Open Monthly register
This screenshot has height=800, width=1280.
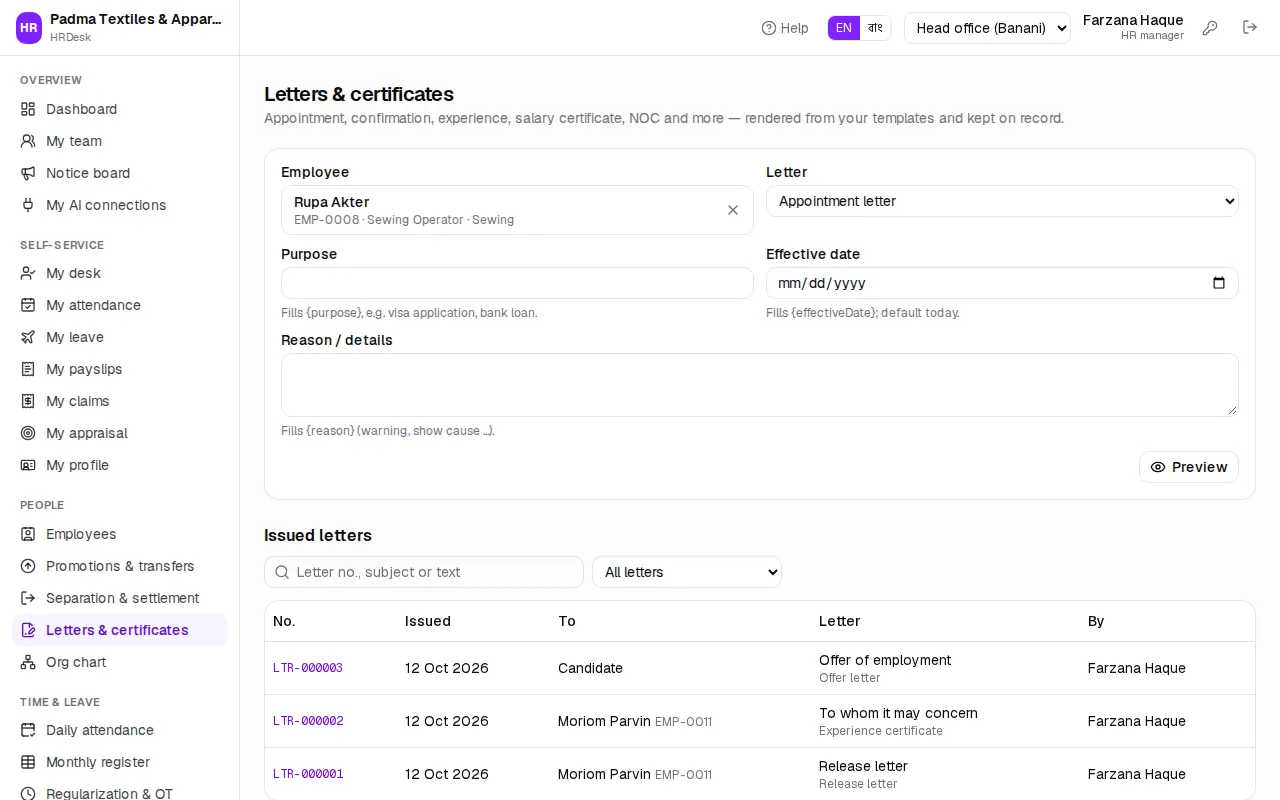tap(120, 762)
